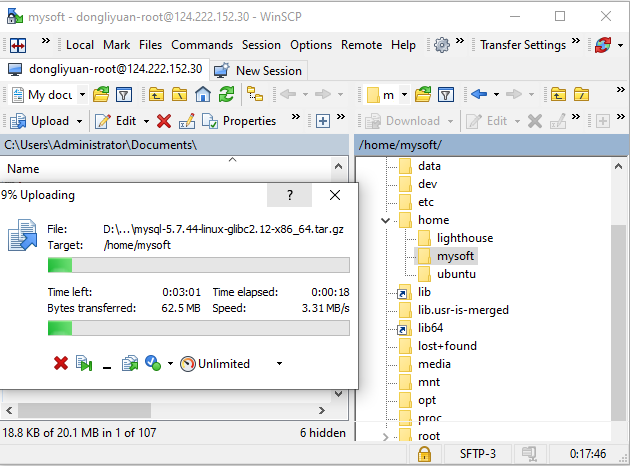Expand the root folder tree node

pyautogui.click(x=386, y=436)
